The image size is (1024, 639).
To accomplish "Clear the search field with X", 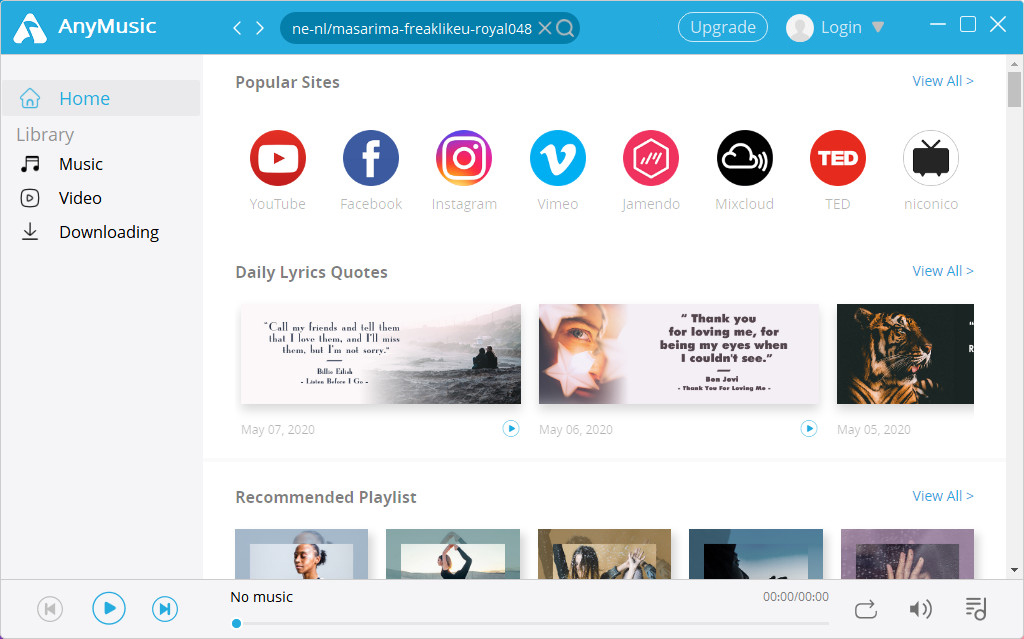I will tap(545, 28).
